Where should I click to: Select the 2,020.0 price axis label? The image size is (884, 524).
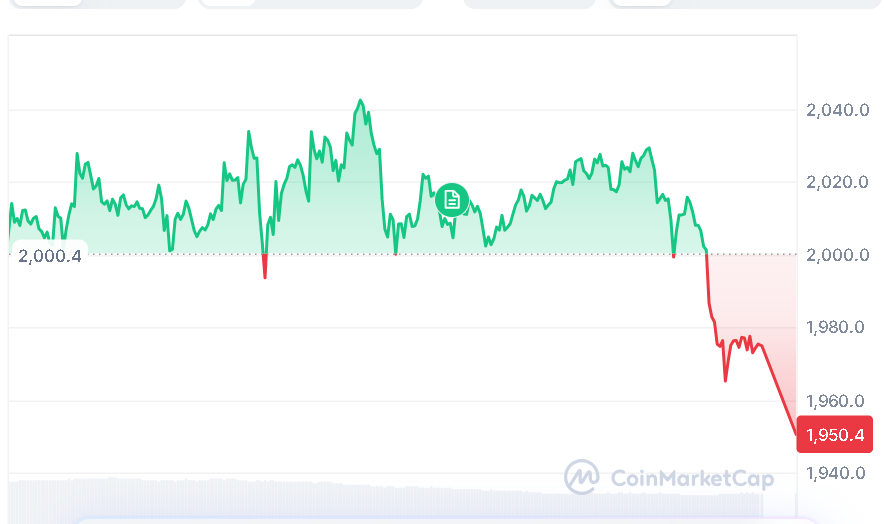pyautogui.click(x=836, y=182)
